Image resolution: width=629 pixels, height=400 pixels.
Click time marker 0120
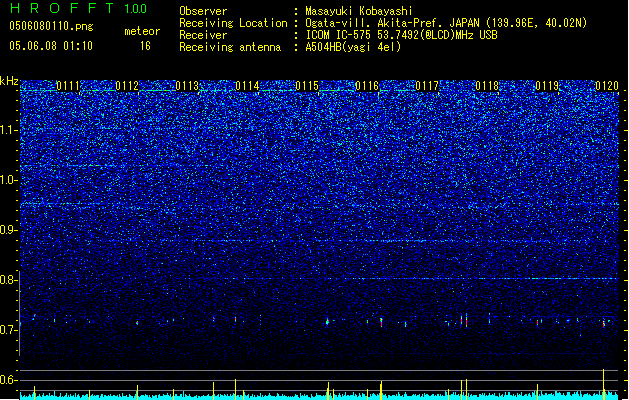tap(607, 86)
